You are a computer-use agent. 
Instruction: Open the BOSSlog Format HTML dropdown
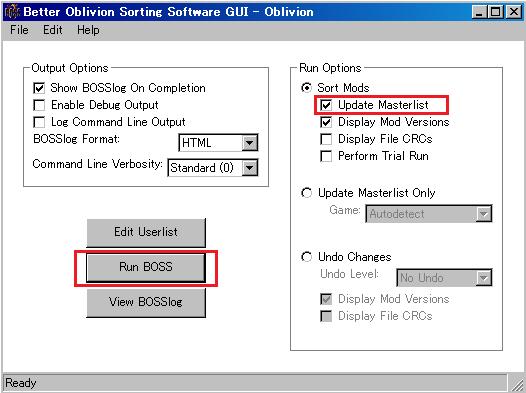coord(218,143)
